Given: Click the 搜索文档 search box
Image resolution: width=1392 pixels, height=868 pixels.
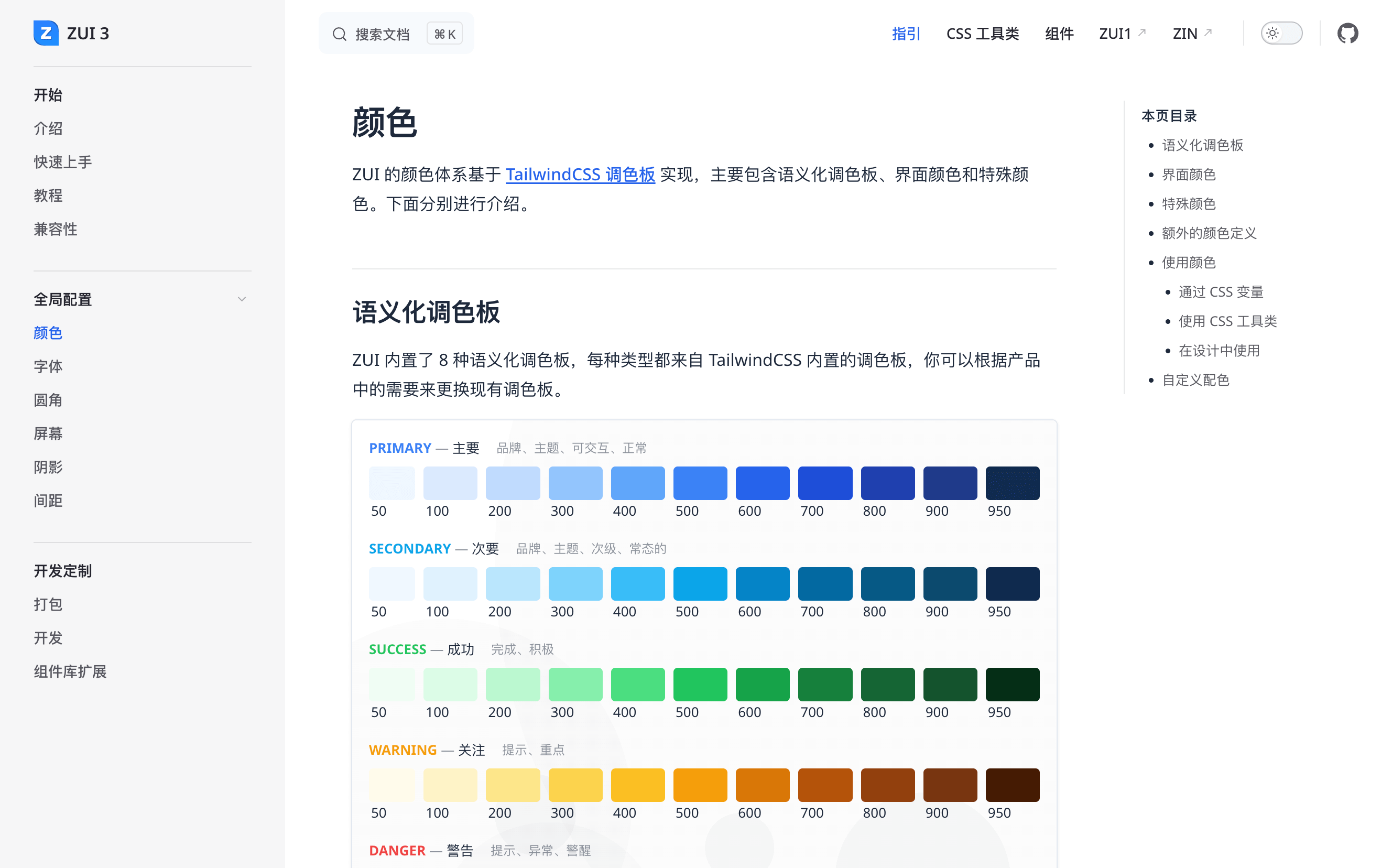Looking at the screenshot, I should coord(396,34).
